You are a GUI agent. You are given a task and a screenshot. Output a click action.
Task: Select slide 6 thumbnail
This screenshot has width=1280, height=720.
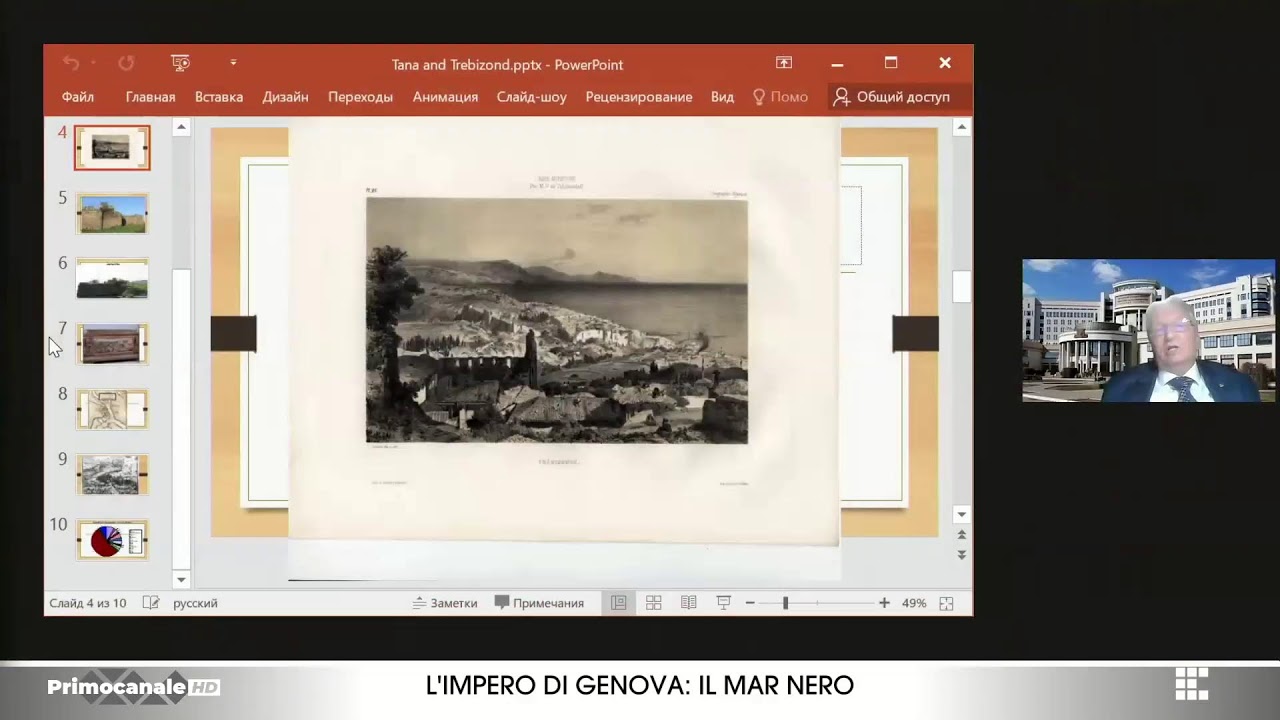click(112, 279)
